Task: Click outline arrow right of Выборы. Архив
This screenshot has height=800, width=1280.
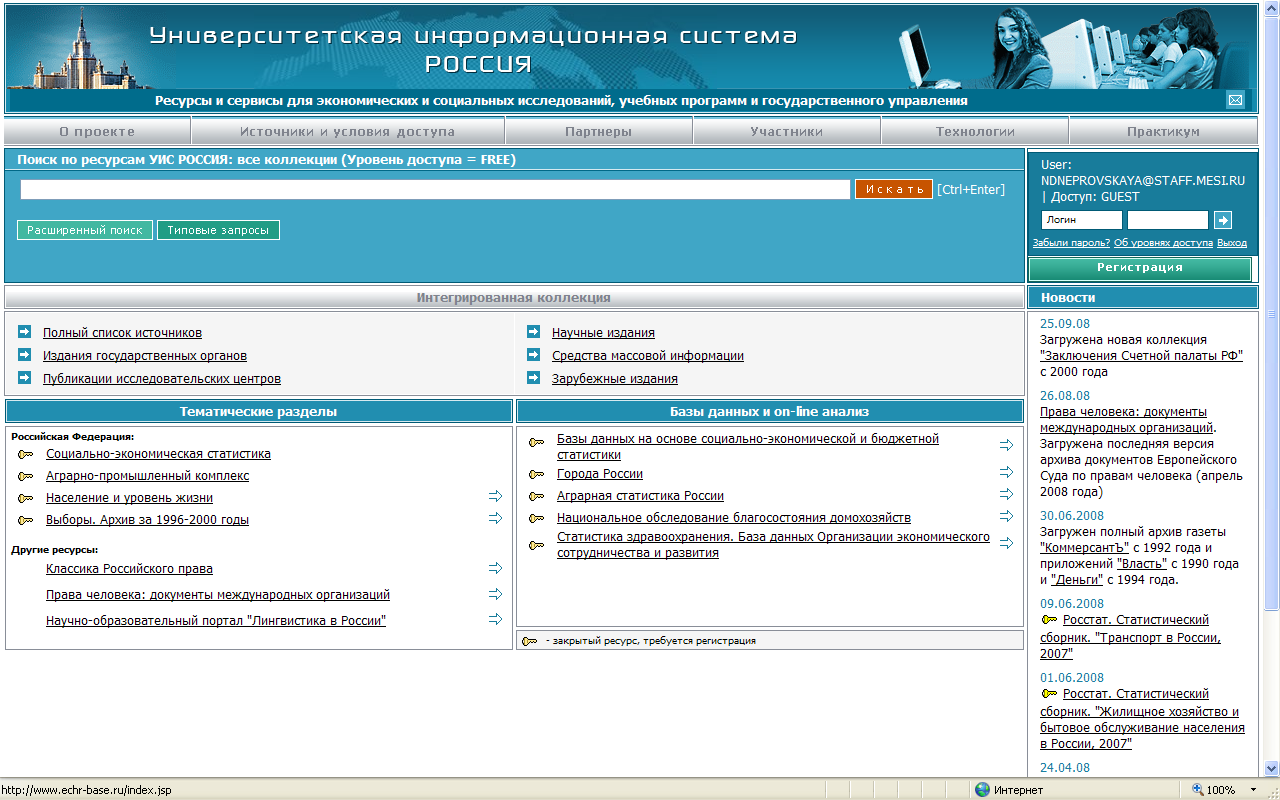Action: [495, 518]
